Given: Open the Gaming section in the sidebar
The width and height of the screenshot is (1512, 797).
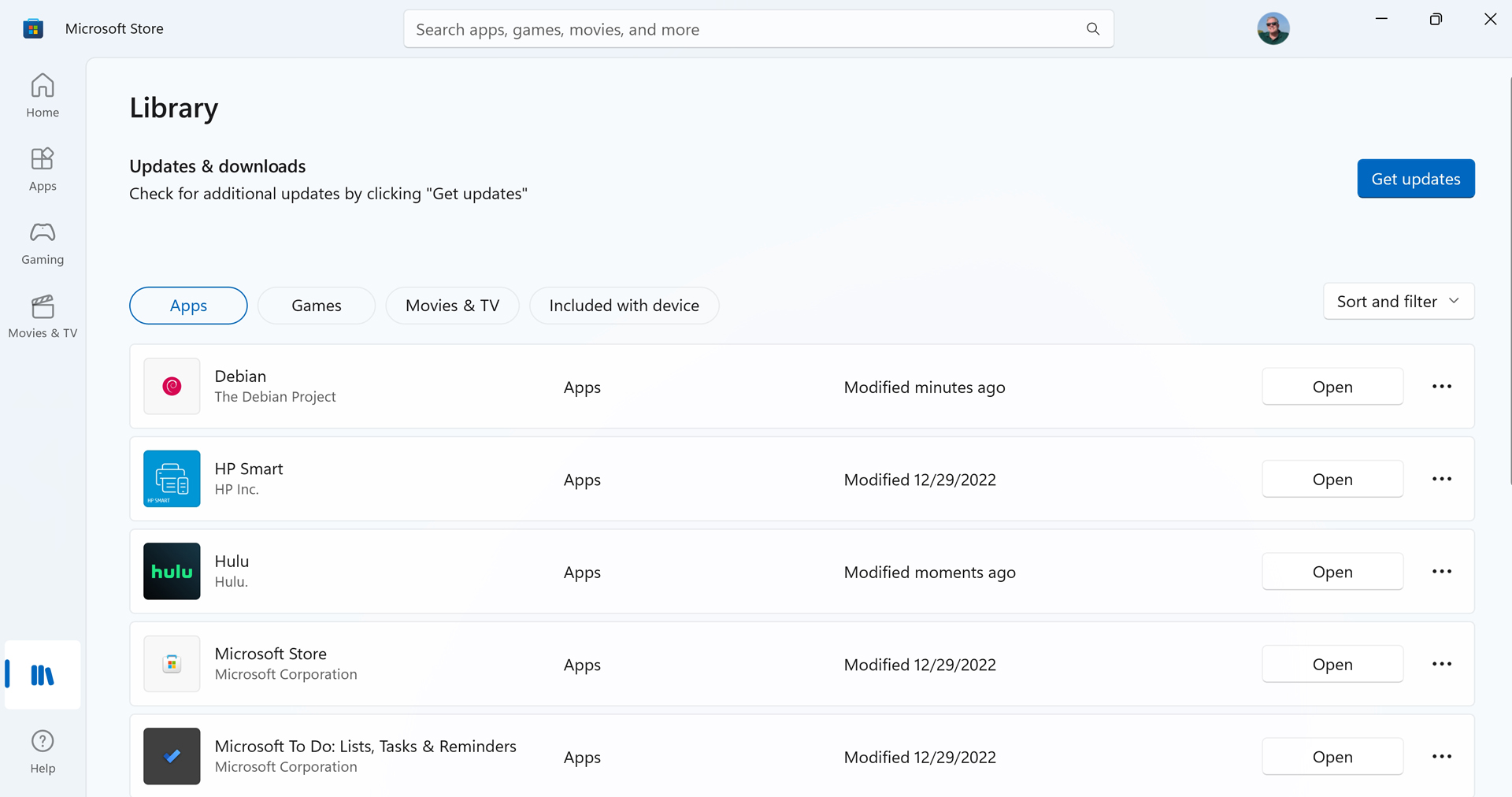Looking at the screenshot, I should point(43,243).
